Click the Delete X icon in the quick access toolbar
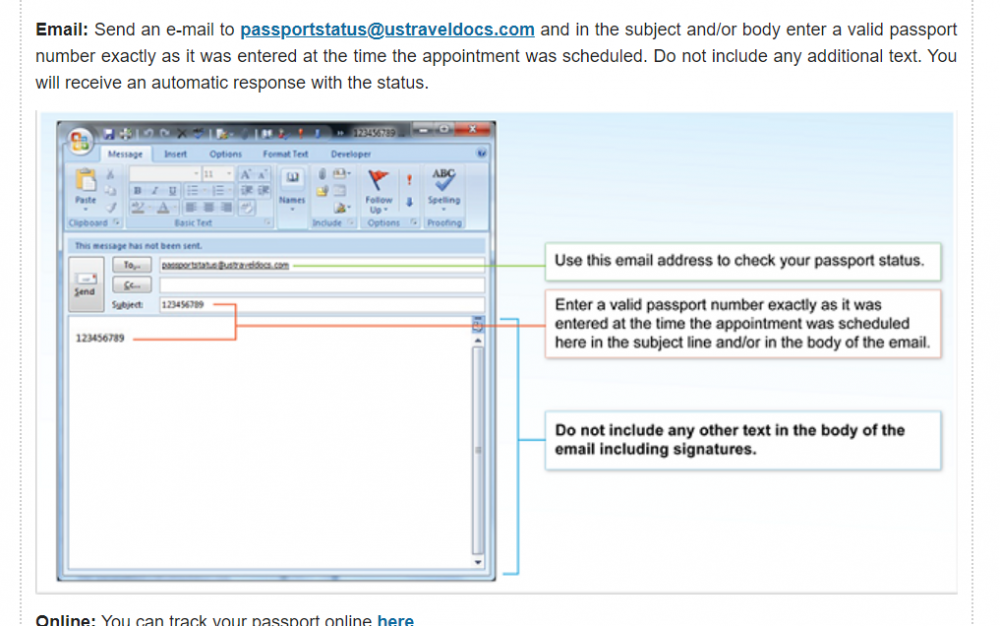This screenshot has width=1000, height=626. coord(182,133)
